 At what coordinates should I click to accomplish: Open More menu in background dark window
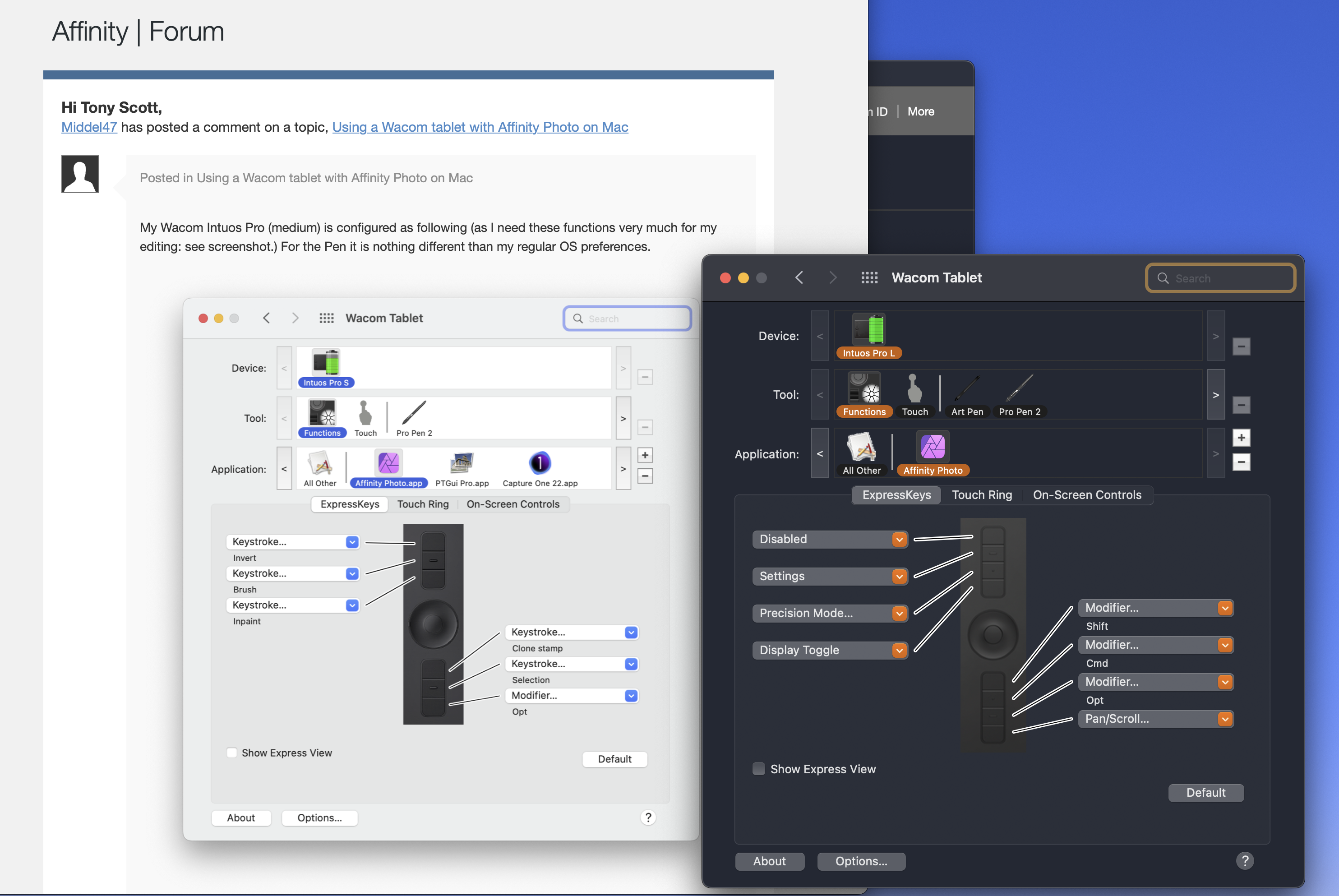921,111
